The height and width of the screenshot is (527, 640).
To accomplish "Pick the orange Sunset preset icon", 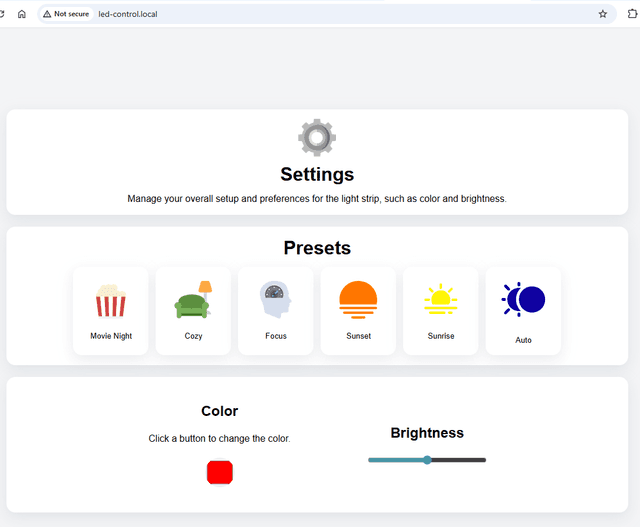I will [358, 300].
